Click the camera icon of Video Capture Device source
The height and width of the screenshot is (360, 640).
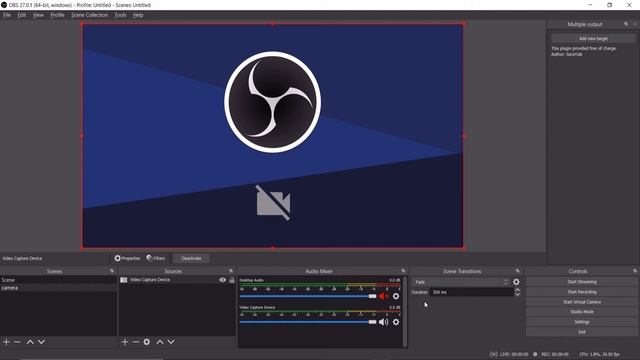click(x=124, y=280)
